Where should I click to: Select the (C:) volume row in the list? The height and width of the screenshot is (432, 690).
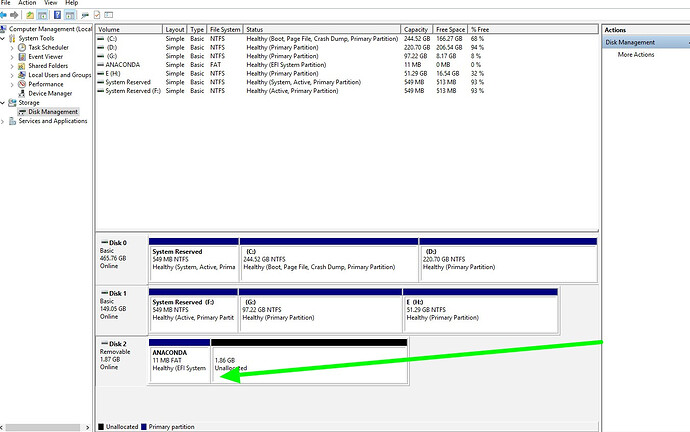(x=290, y=39)
